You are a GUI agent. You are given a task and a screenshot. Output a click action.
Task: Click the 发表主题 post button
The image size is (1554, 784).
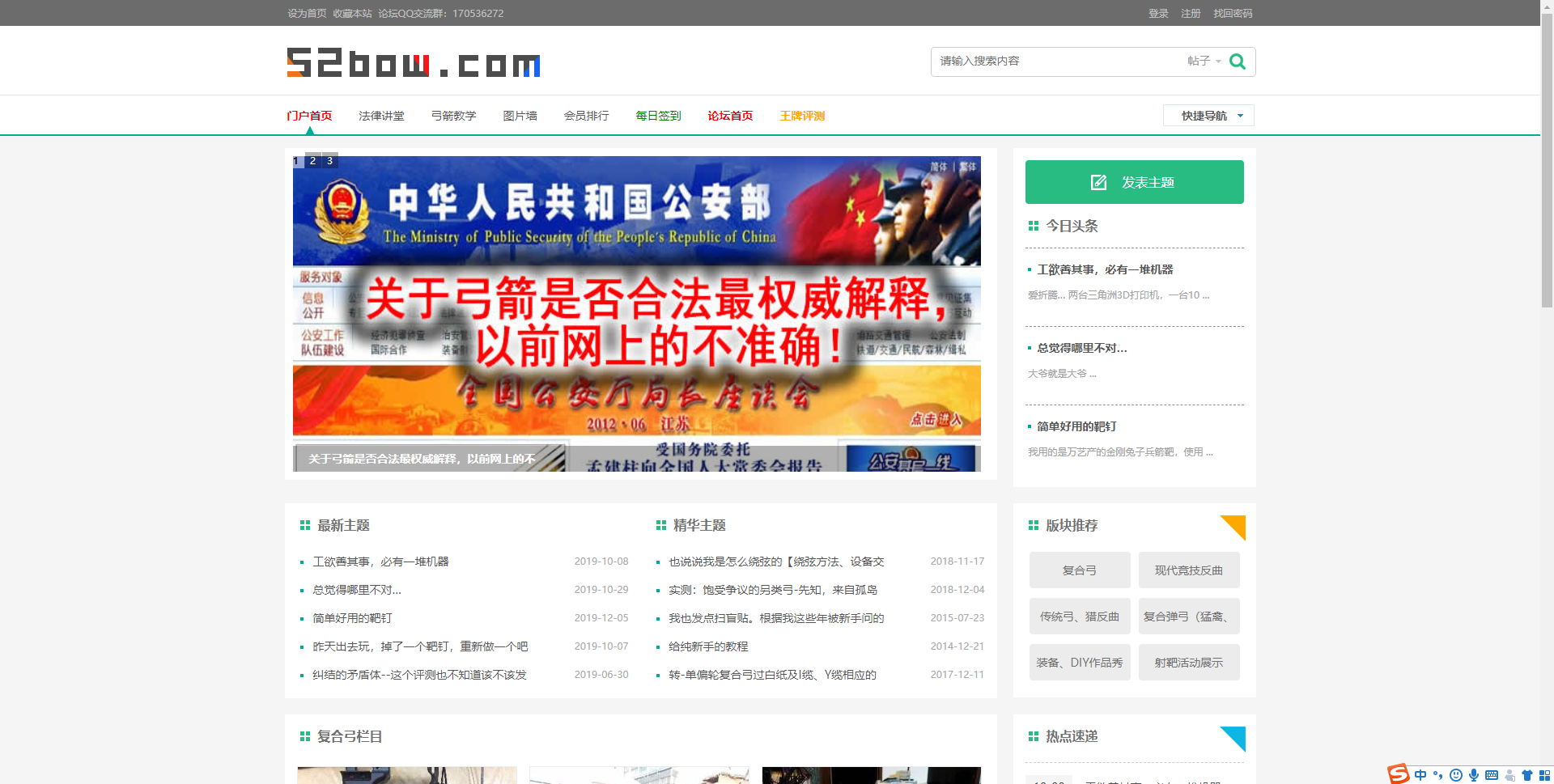coord(1134,182)
